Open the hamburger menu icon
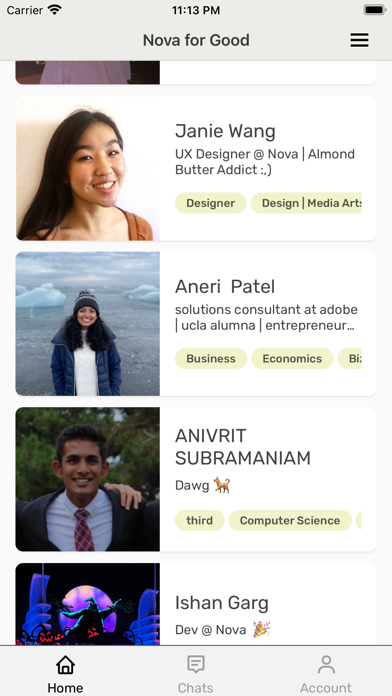392x696 pixels. click(359, 40)
